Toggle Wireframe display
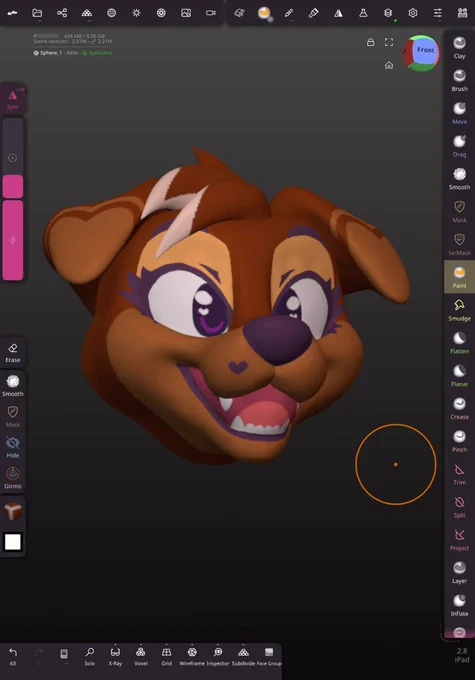The height and width of the screenshot is (680, 475). [192, 656]
